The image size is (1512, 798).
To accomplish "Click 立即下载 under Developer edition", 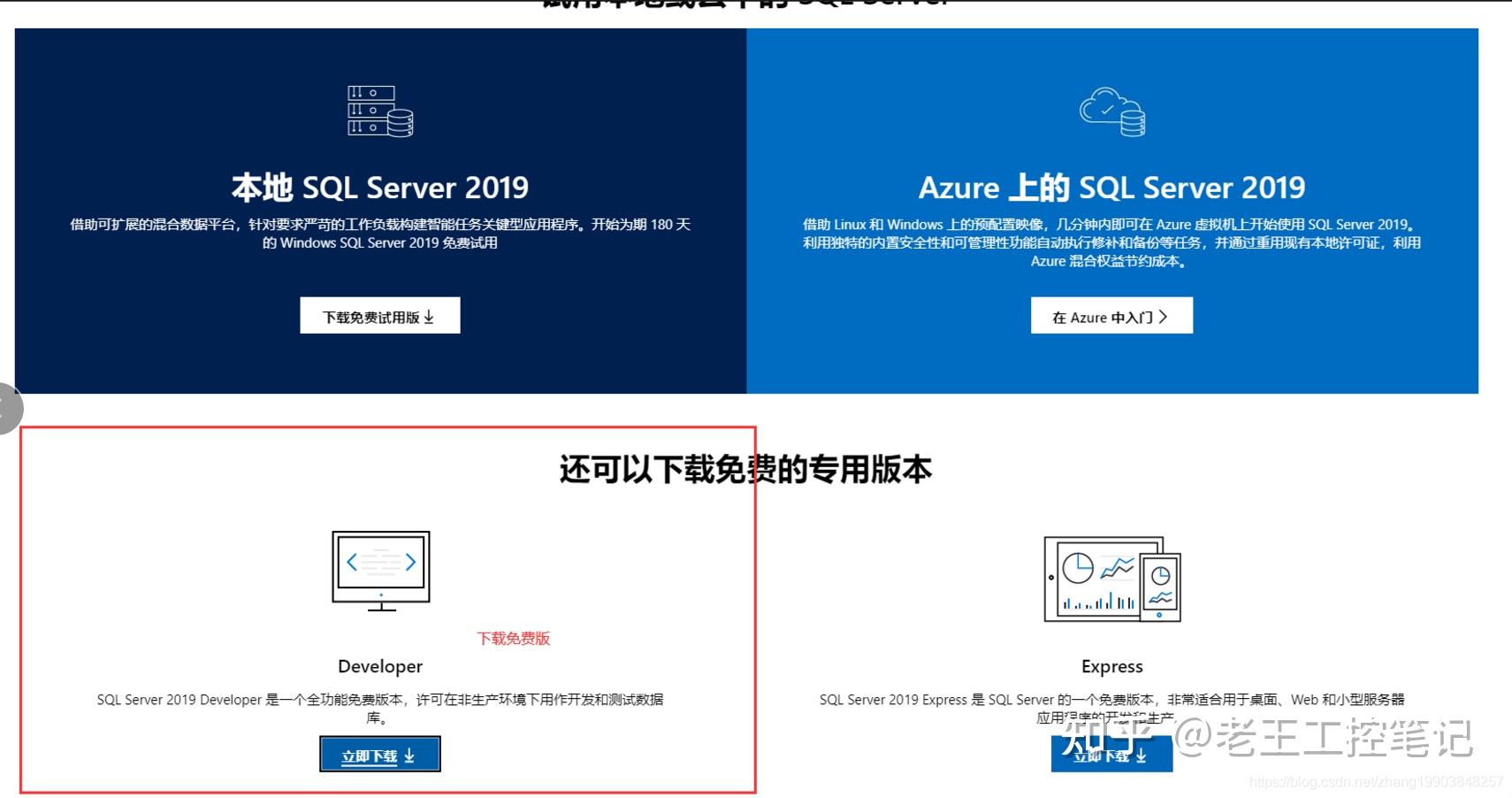I will pyautogui.click(x=379, y=754).
